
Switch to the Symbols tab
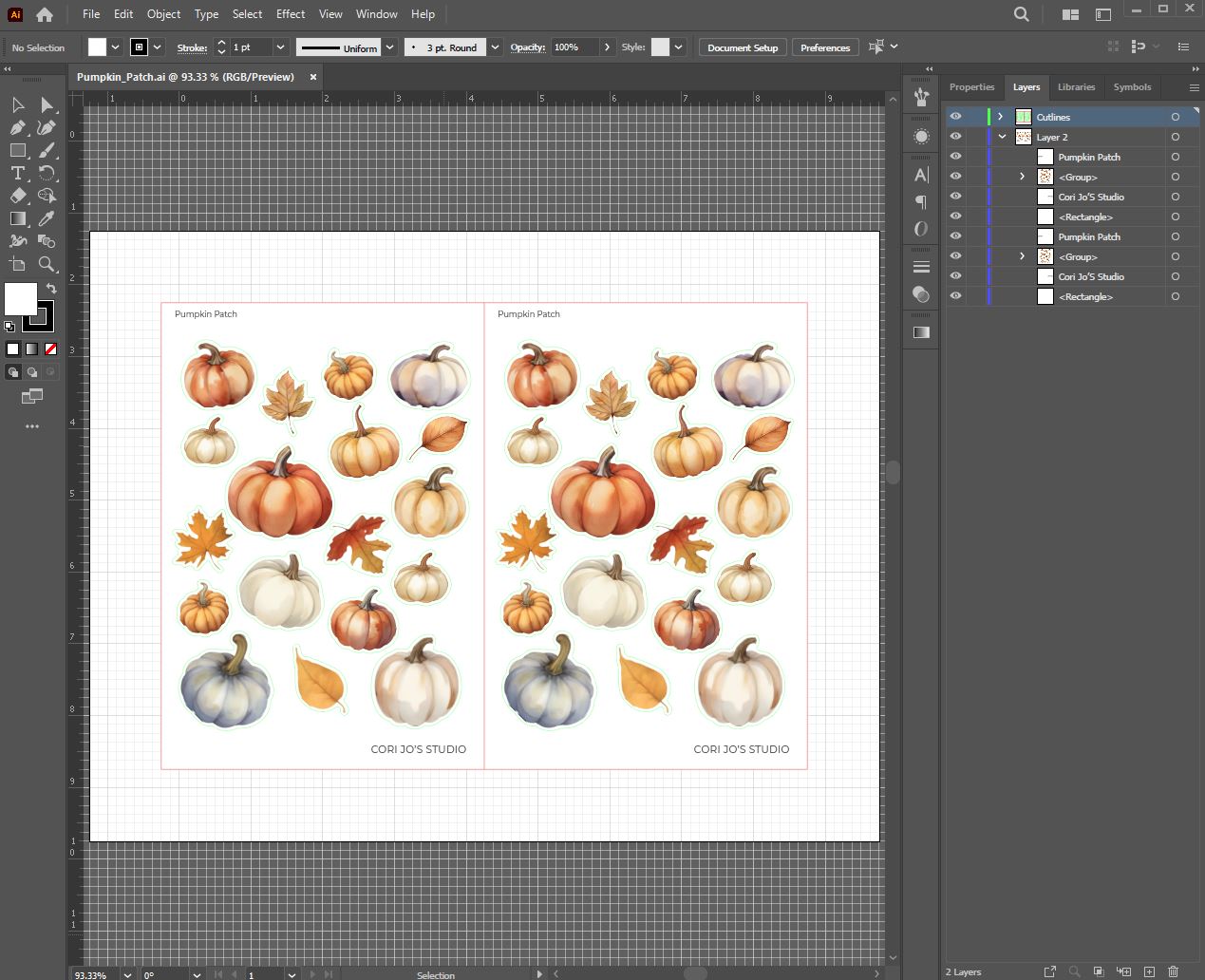[x=1132, y=87]
